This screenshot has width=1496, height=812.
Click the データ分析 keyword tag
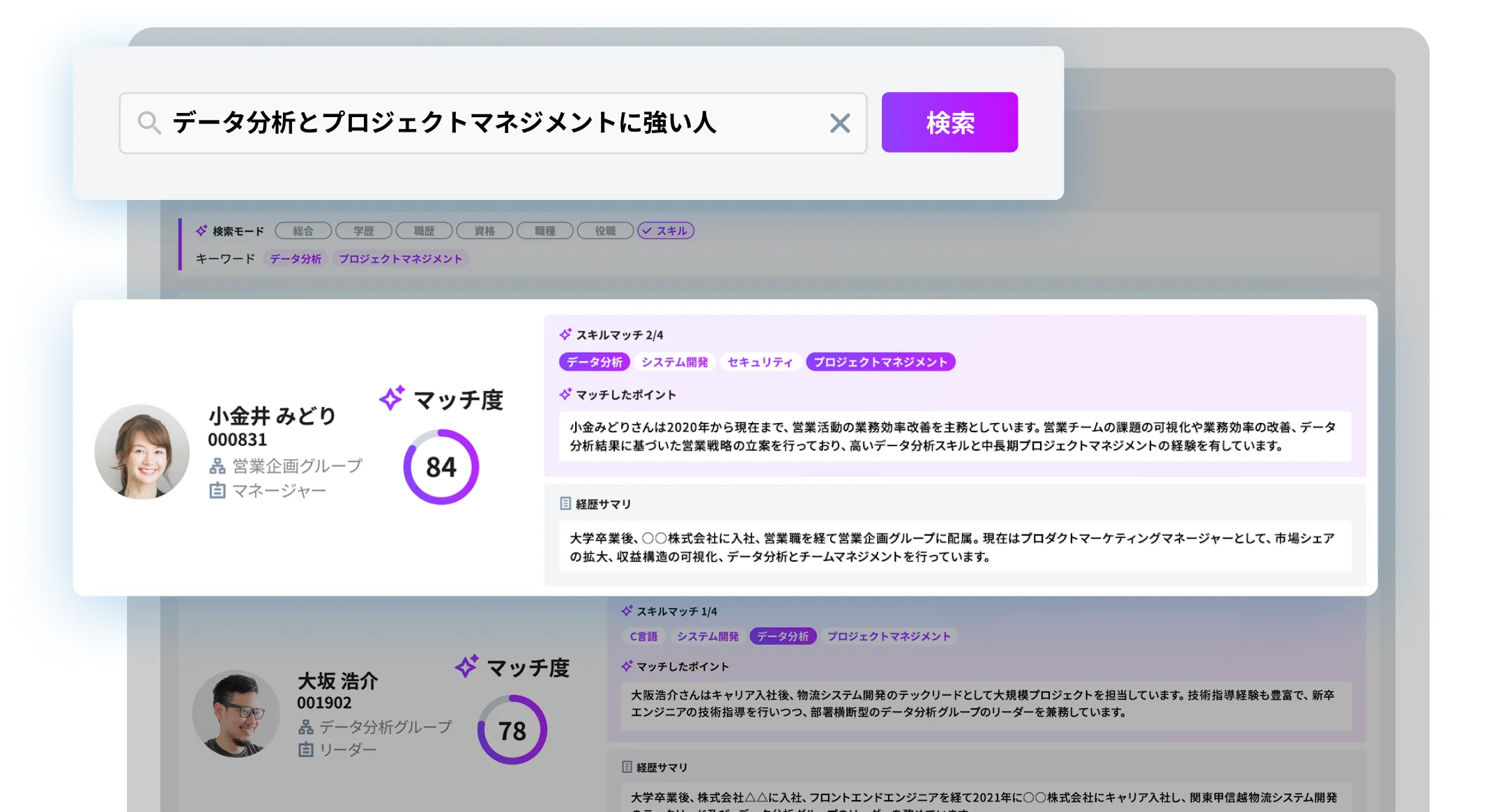coord(296,259)
